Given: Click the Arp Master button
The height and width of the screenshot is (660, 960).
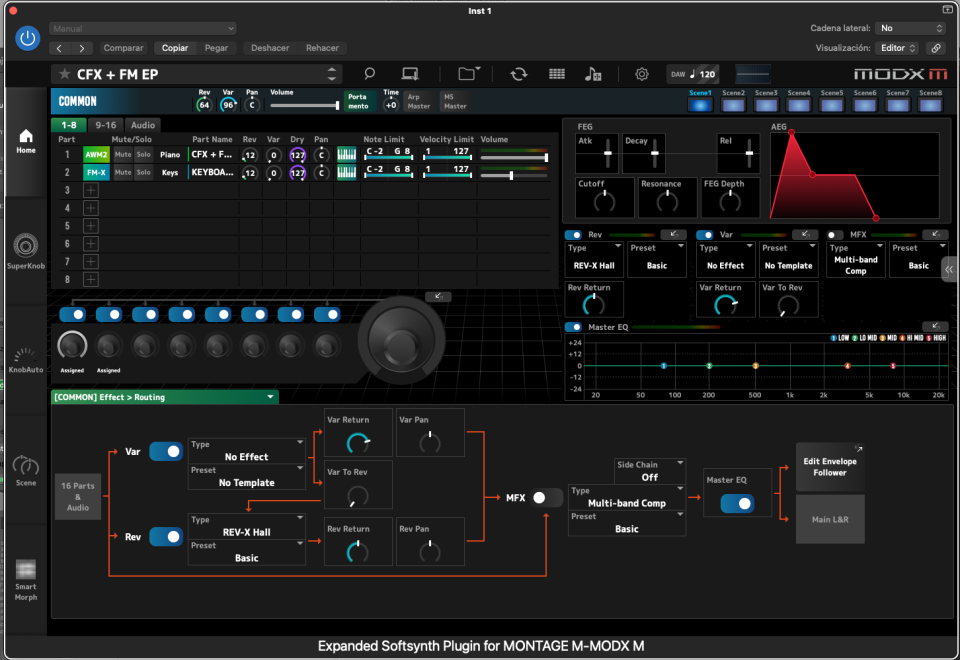Looking at the screenshot, I should (419, 101).
